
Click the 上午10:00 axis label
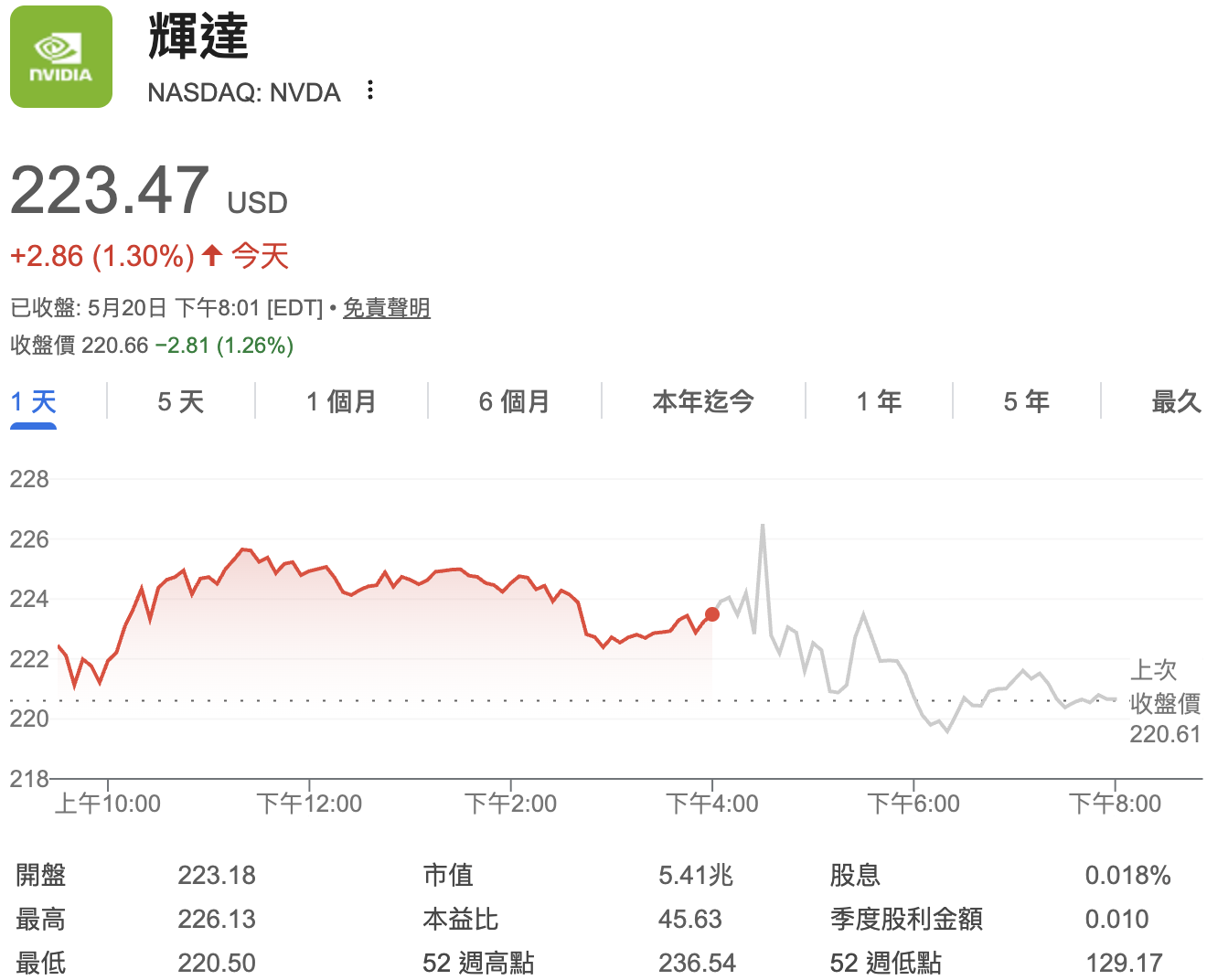pyautogui.click(x=108, y=804)
